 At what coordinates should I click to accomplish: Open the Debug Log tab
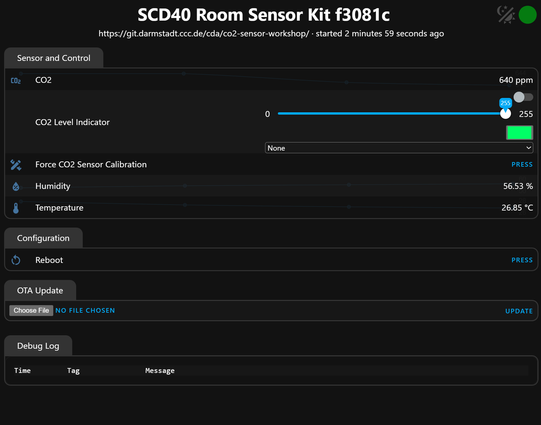click(38, 346)
